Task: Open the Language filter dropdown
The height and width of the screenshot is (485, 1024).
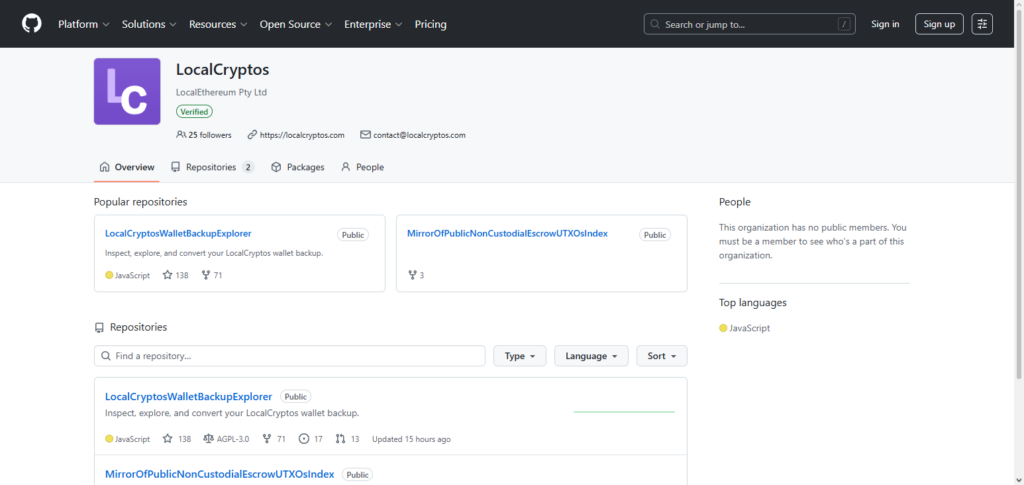Action: (590, 356)
